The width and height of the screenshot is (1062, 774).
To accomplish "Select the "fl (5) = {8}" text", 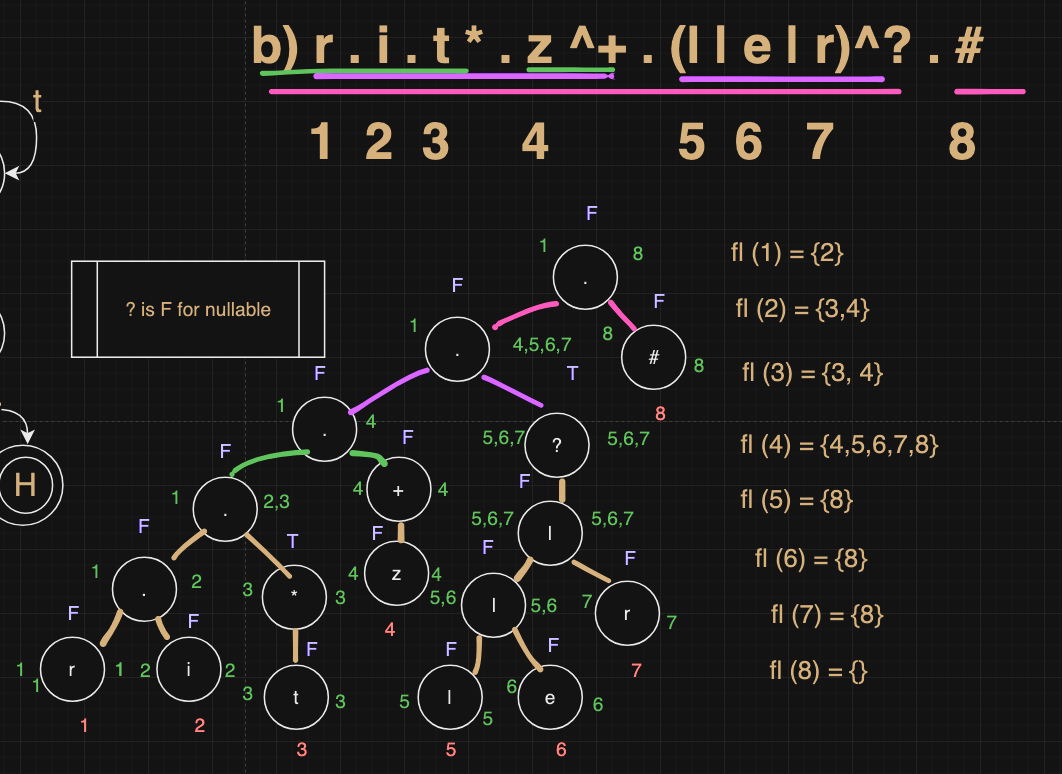I will click(x=796, y=499).
